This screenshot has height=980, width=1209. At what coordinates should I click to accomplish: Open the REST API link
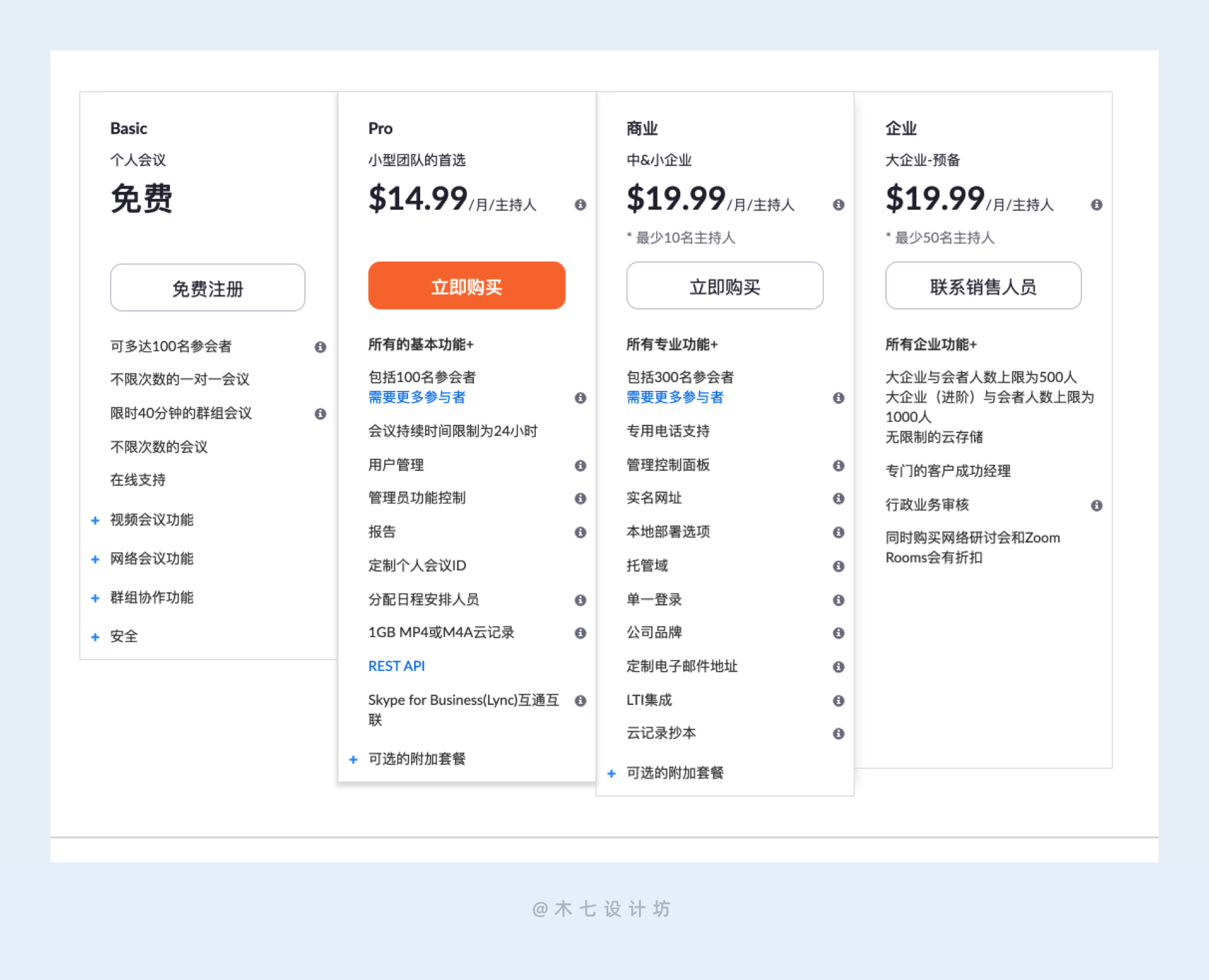(x=396, y=666)
